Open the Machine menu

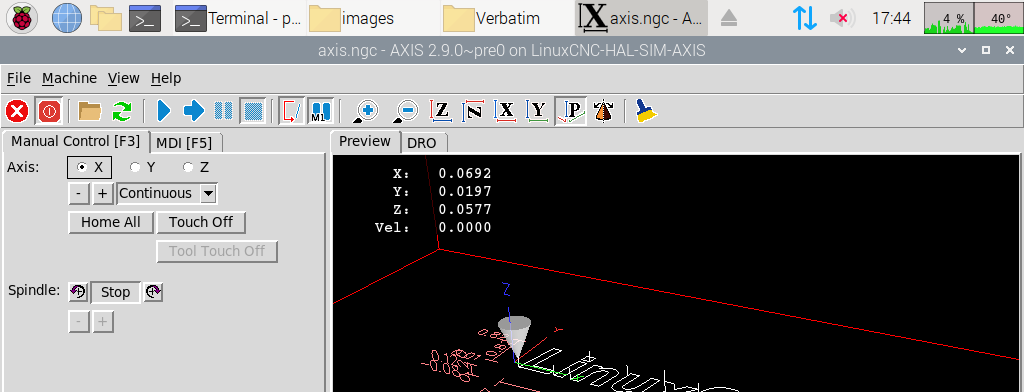click(x=69, y=78)
